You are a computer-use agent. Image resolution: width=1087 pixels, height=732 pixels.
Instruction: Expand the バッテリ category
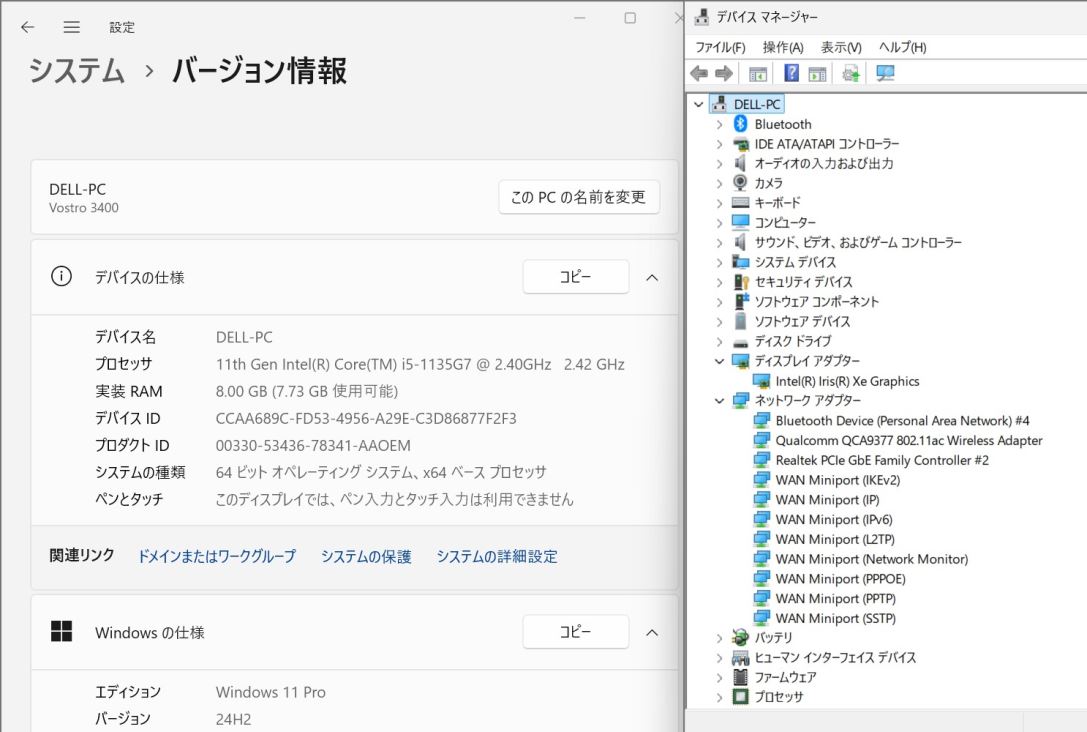click(719, 638)
